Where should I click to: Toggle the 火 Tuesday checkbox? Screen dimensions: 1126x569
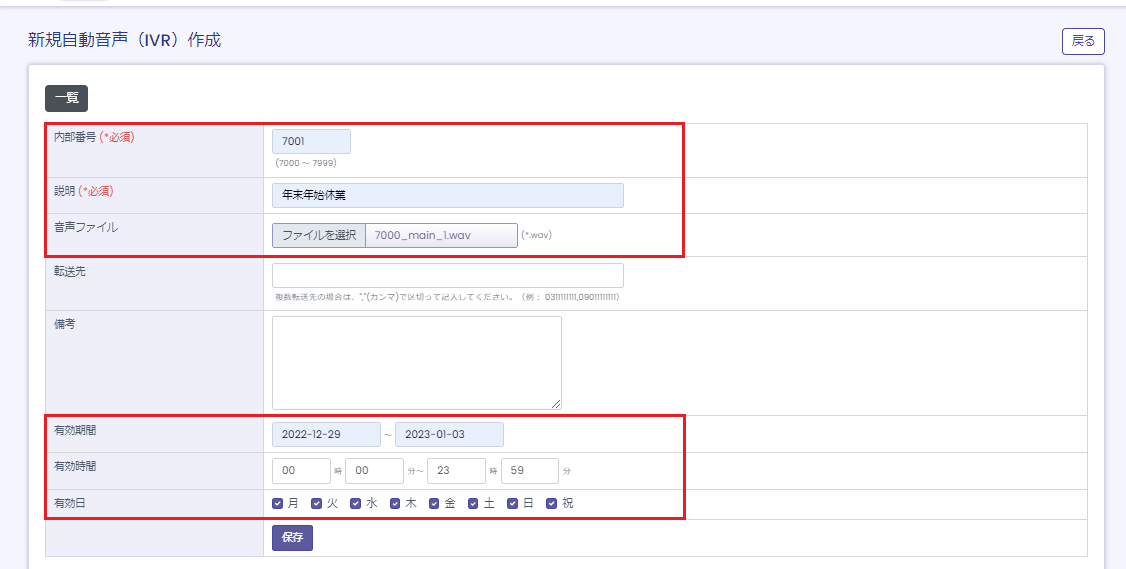[317, 504]
